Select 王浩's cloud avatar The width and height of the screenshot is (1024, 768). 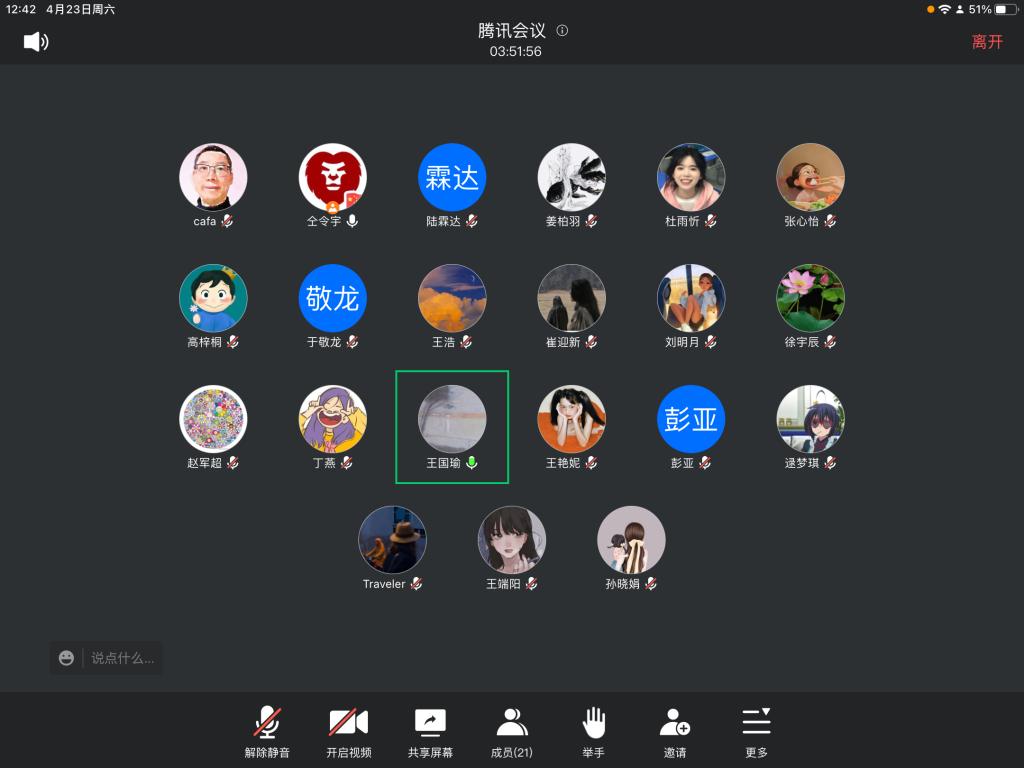point(452,298)
